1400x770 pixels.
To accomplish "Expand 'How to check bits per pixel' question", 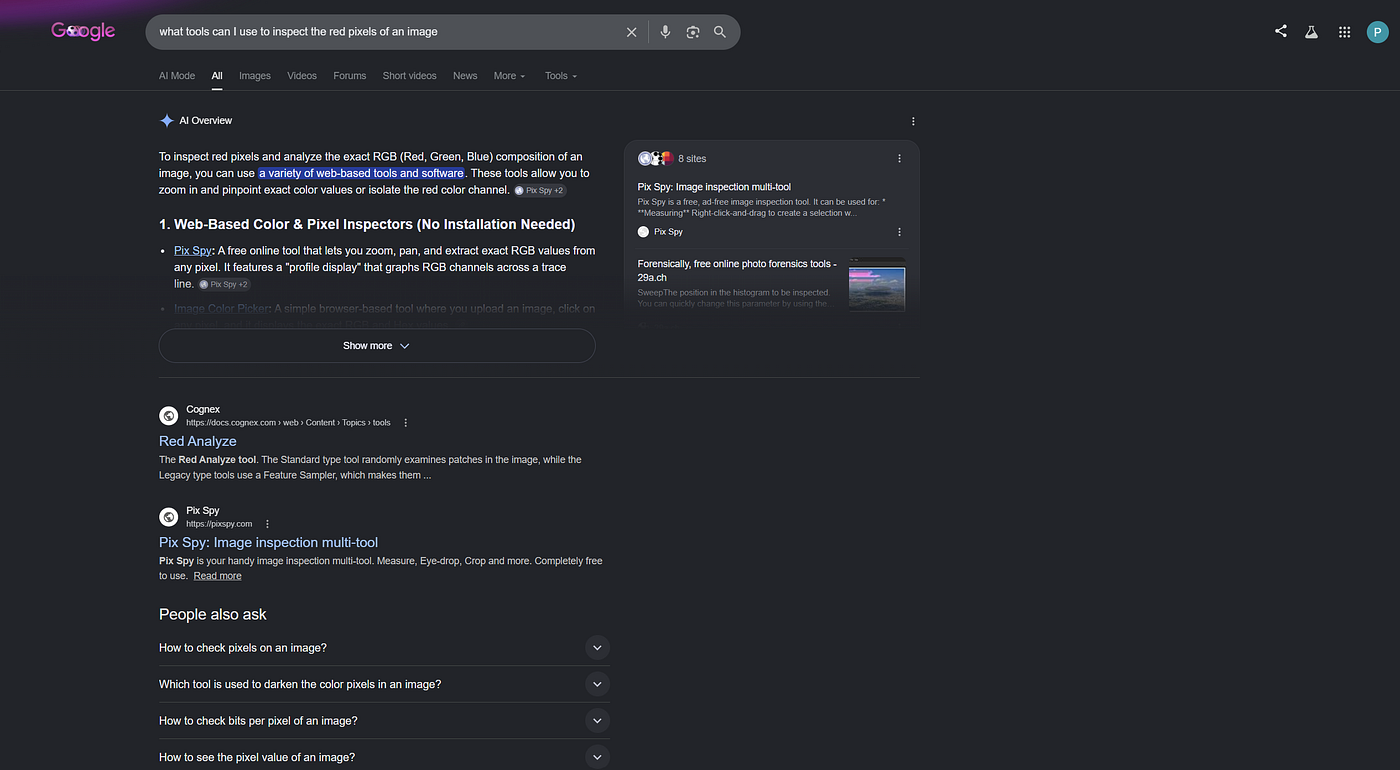I will [384, 721].
